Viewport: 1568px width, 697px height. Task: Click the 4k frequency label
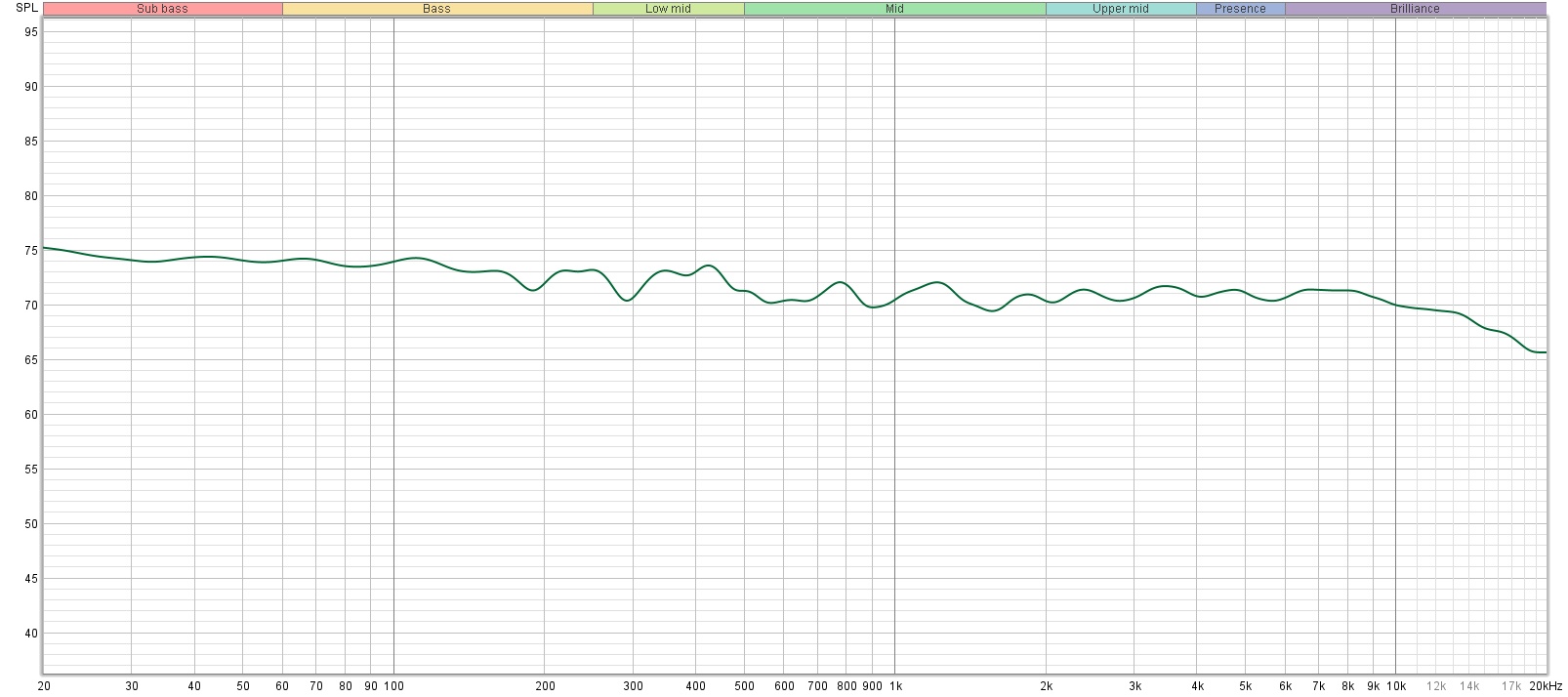point(1197,686)
